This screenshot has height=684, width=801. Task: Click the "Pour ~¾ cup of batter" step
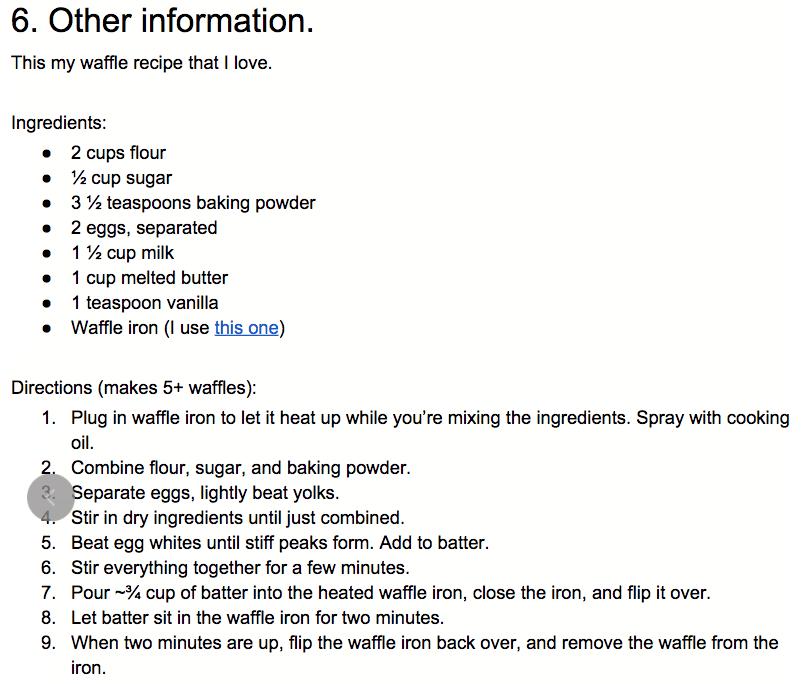[x=390, y=593]
